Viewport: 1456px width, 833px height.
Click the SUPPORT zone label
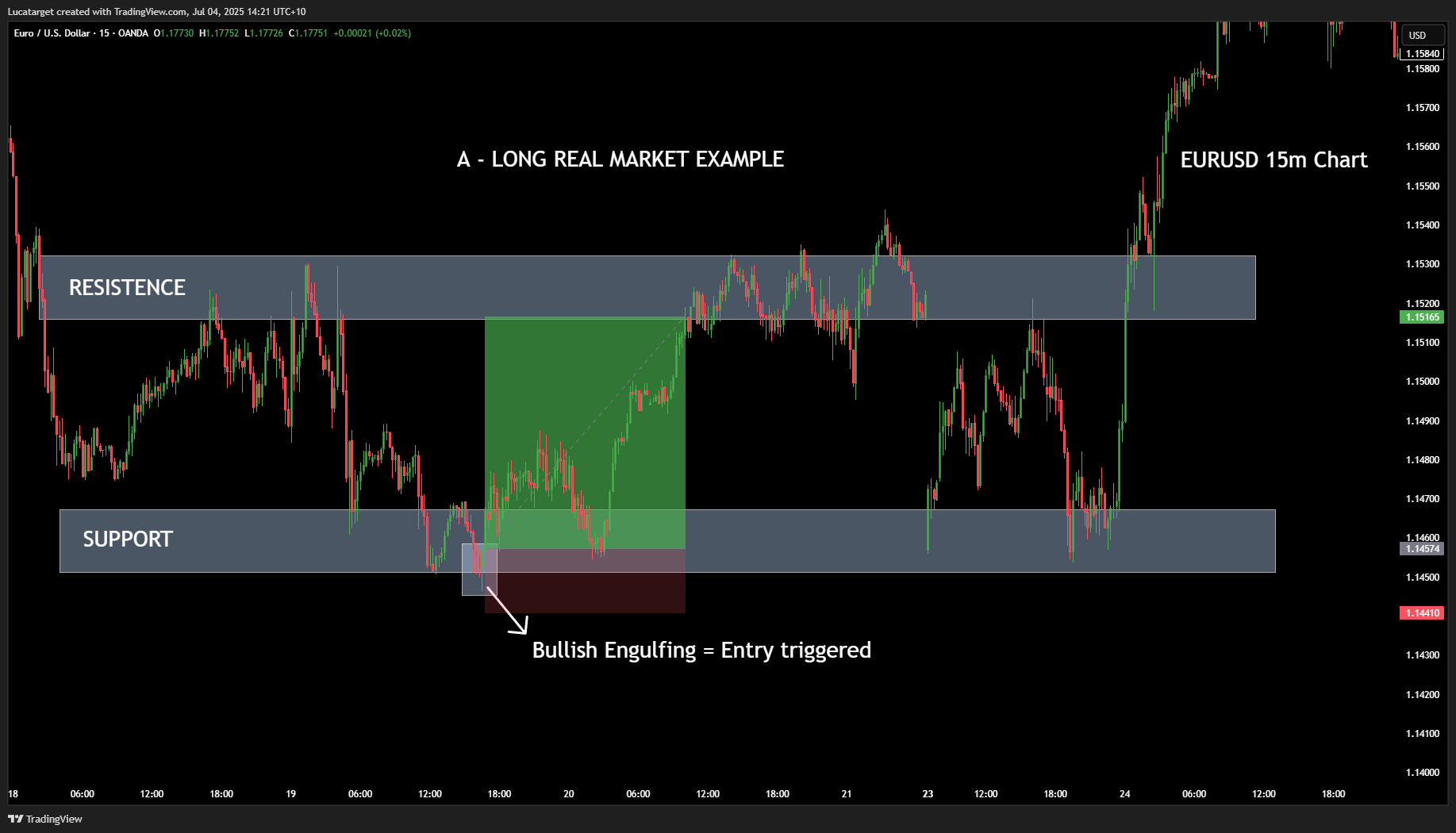pyautogui.click(x=128, y=539)
